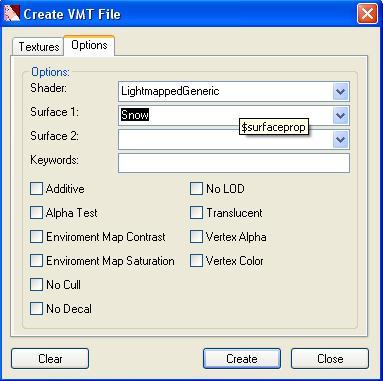The width and height of the screenshot is (383, 381).
Task: Toggle the Translucent checkbox
Action: click(x=196, y=213)
